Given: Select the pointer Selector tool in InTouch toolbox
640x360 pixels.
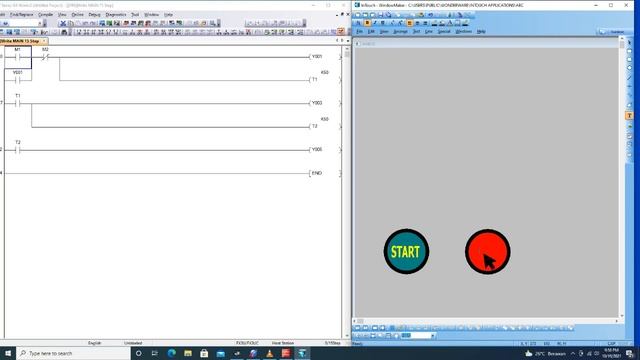Looking at the screenshot, I should tap(629, 42).
